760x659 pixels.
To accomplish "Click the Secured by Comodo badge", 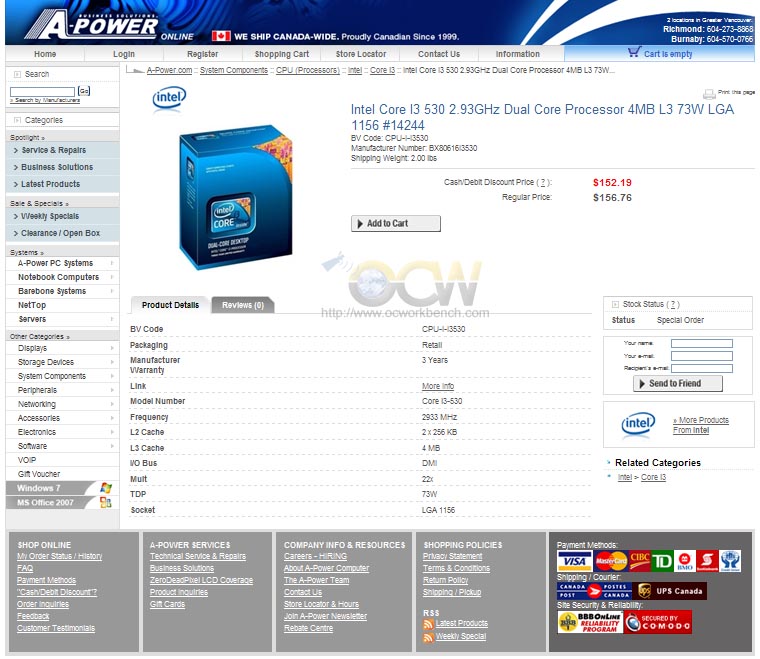I will [658, 622].
